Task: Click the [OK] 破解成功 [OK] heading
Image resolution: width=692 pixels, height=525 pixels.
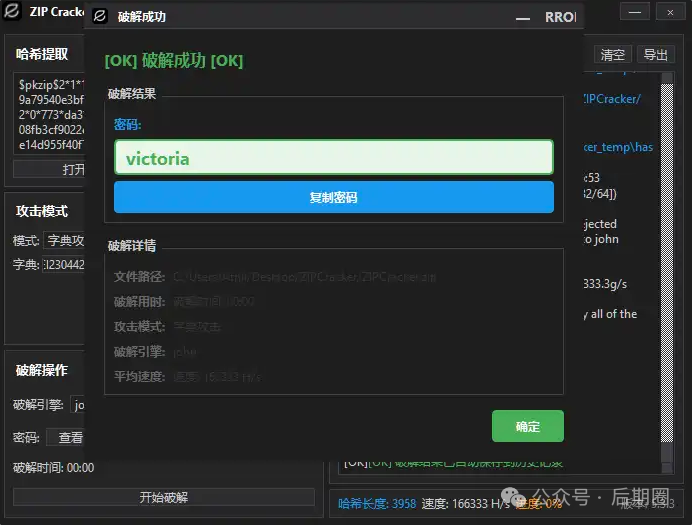Action: click(174, 61)
